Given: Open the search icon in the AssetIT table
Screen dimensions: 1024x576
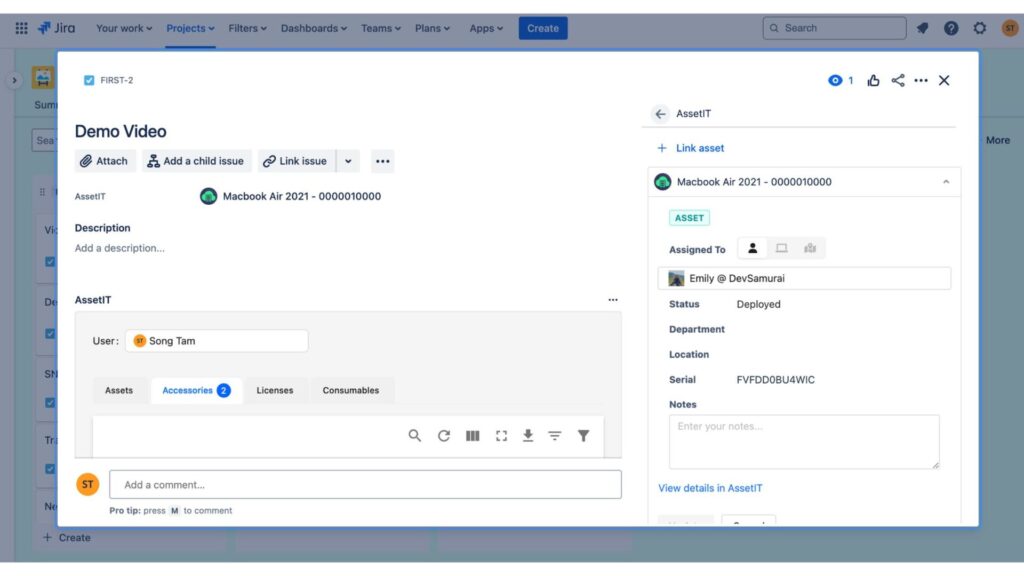Looking at the screenshot, I should pos(415,435).
